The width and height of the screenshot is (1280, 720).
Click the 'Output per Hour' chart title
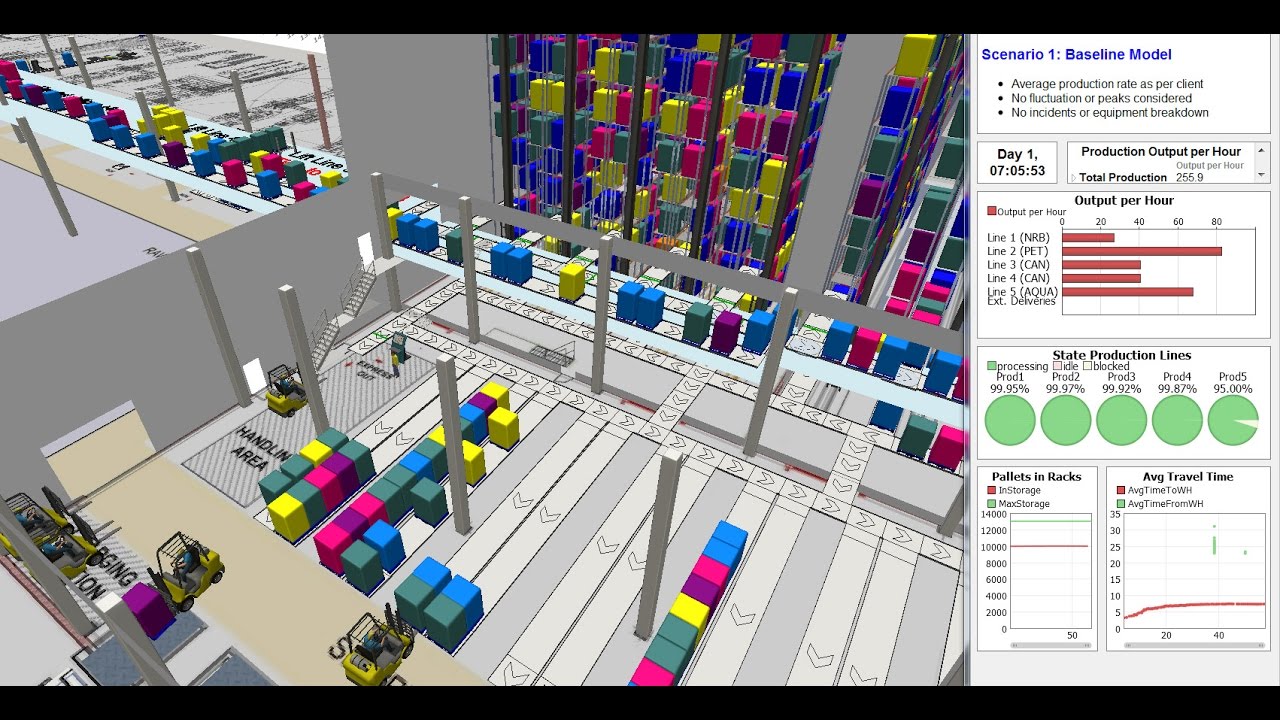(x=1123, y=200)
